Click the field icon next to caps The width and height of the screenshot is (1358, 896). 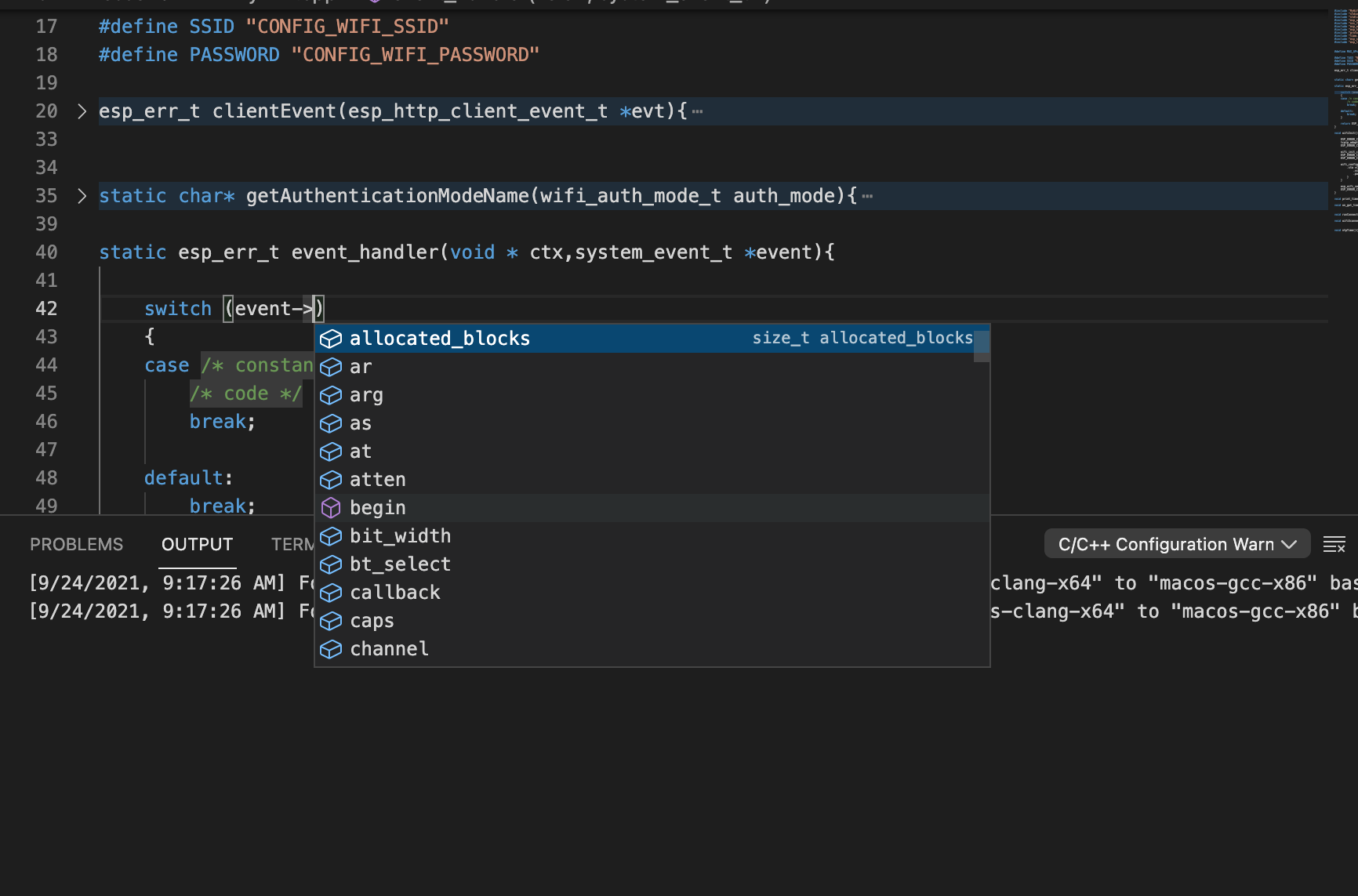[331, 621]
